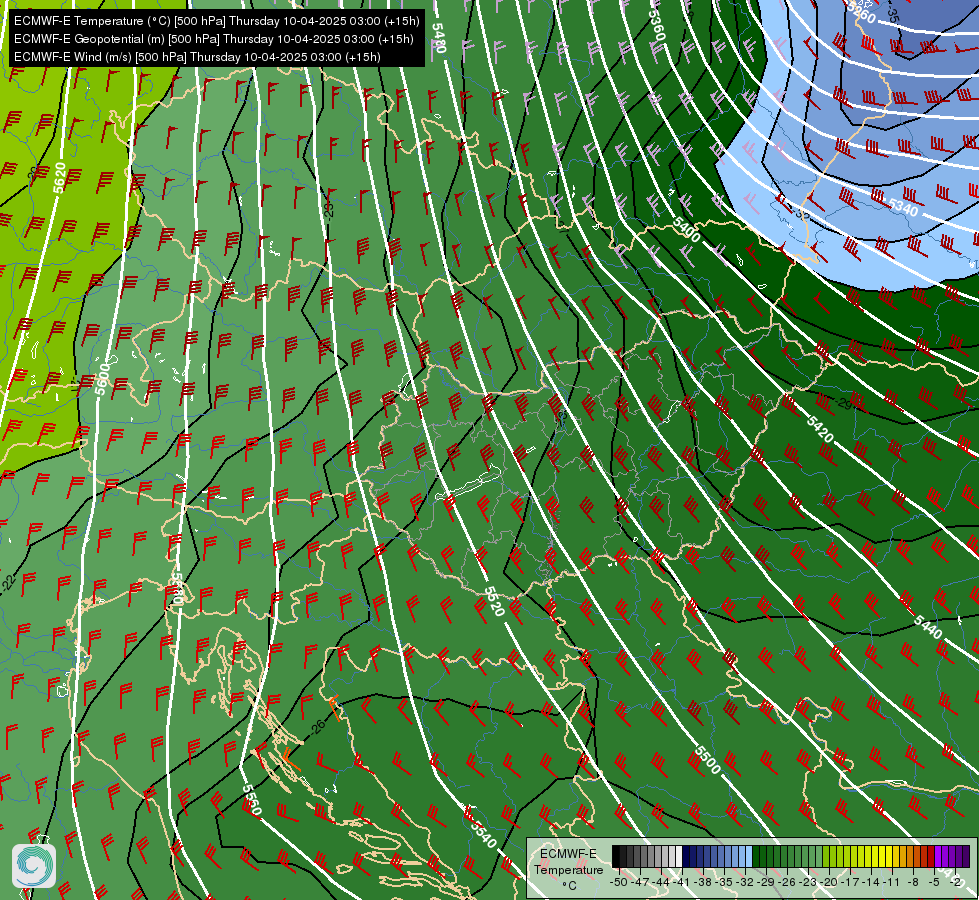This screenshot has height=900, width=979.
Task: Click the 5420 geopotential contour label
Action: tap(820, 429)
